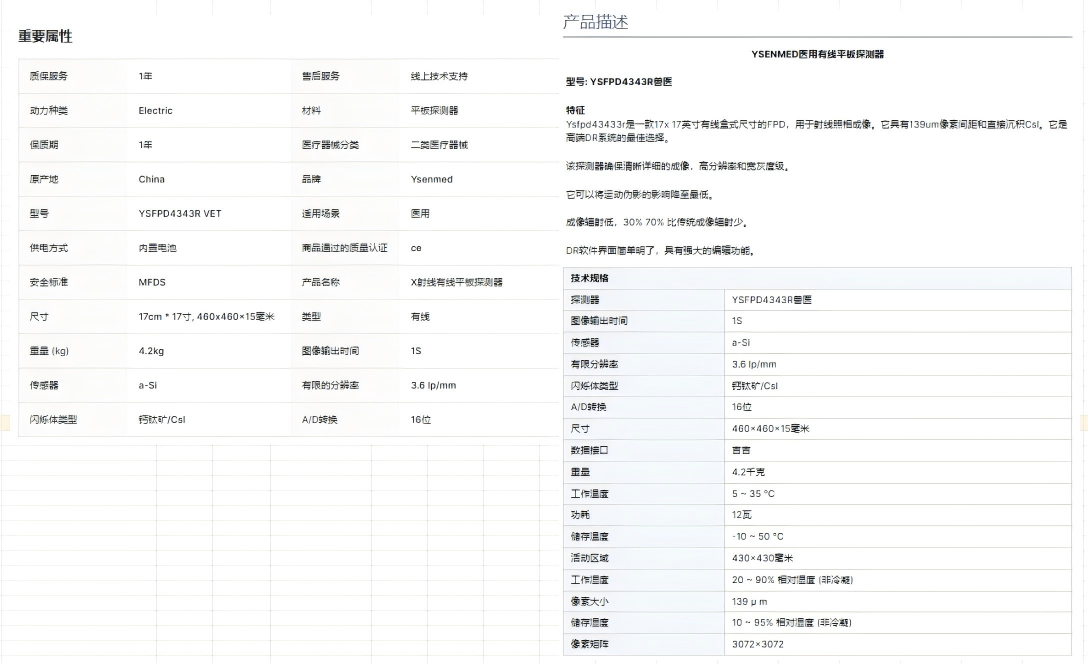Screen dimensions: 1088x664
Task: Select the China value cell
Action: tap(151, 179)
